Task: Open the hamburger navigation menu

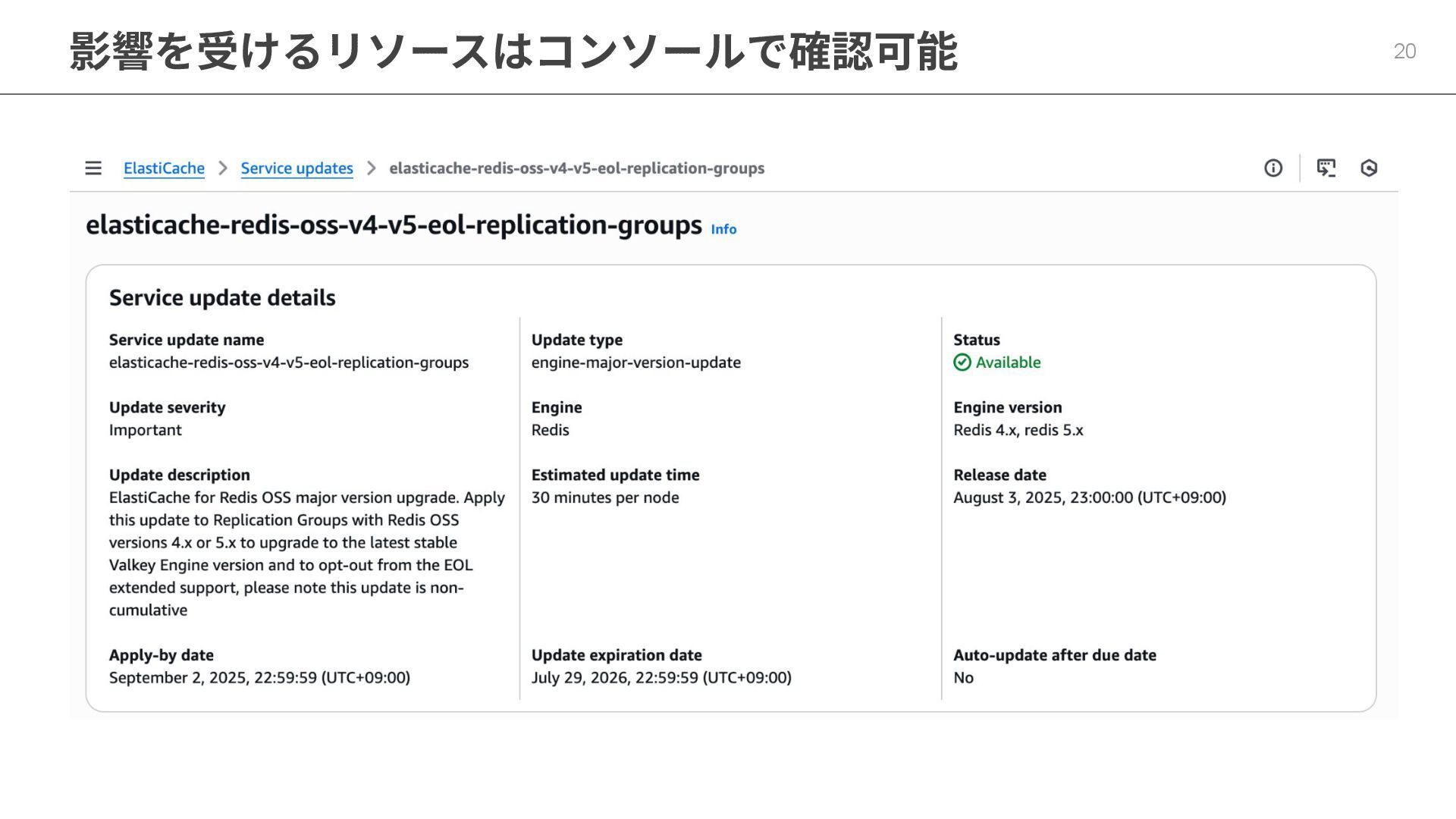Action: click(93, 168)
